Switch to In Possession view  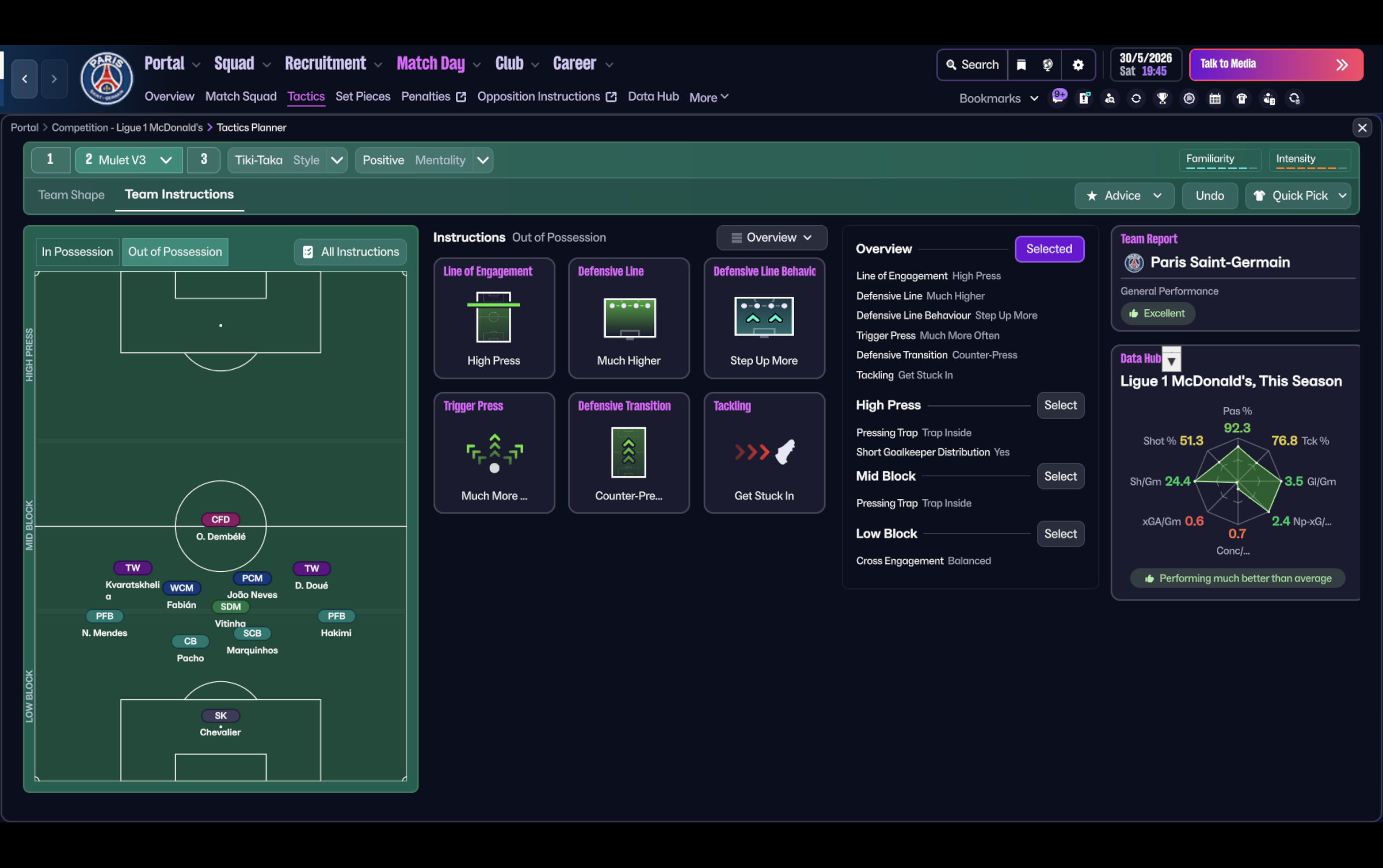(x=77, y=252)
